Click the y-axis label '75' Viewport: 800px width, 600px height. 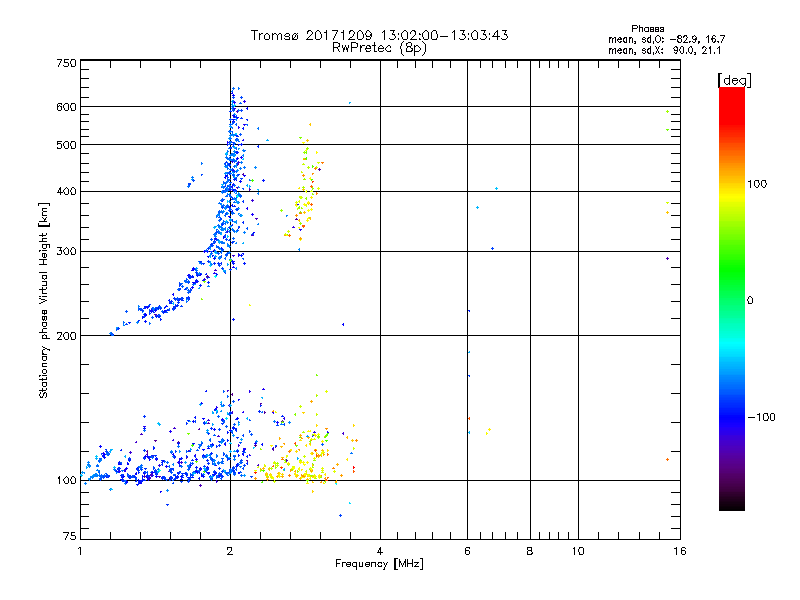click(x=70, y=536)
